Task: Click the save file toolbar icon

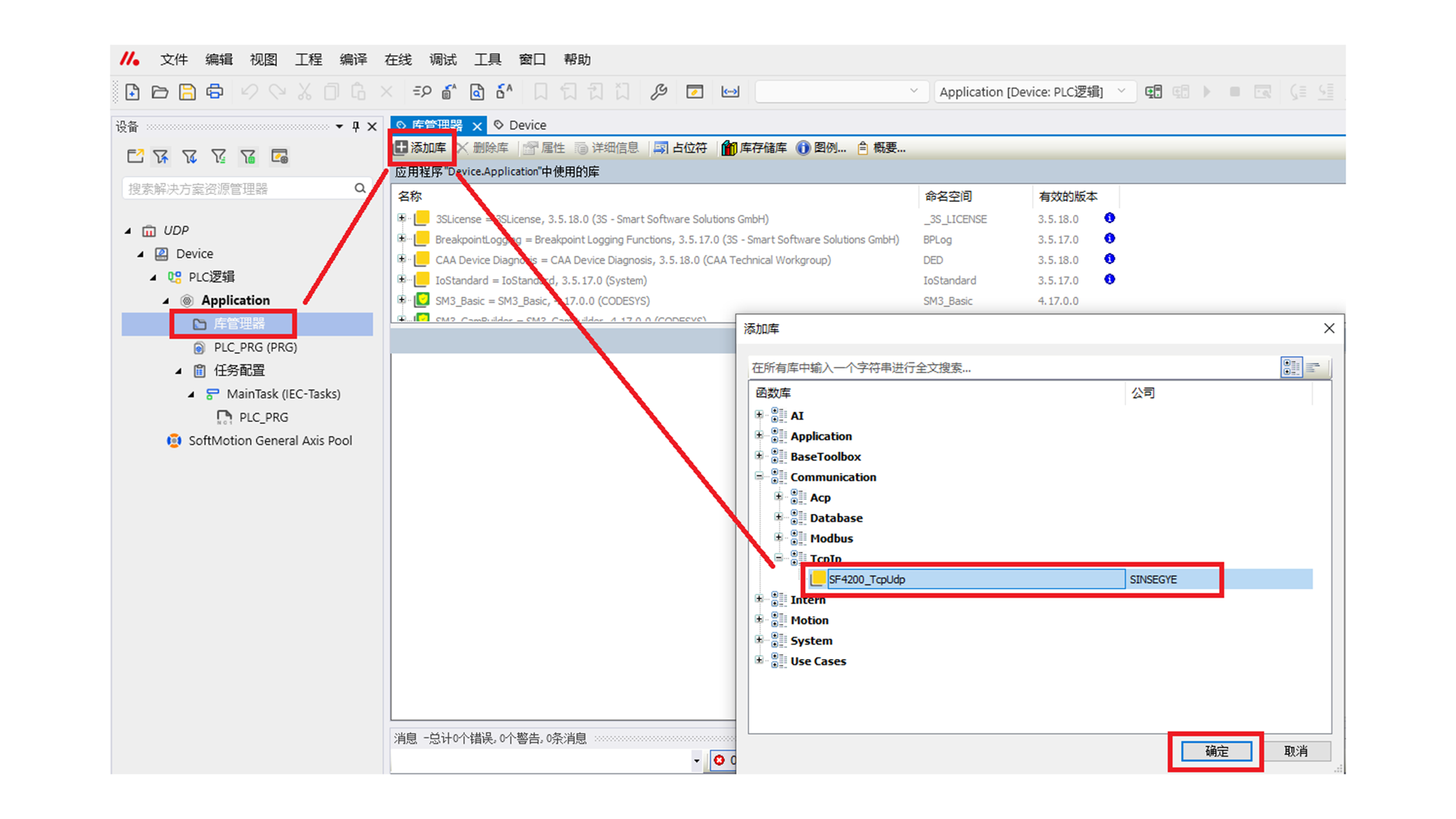Action: 187,92
